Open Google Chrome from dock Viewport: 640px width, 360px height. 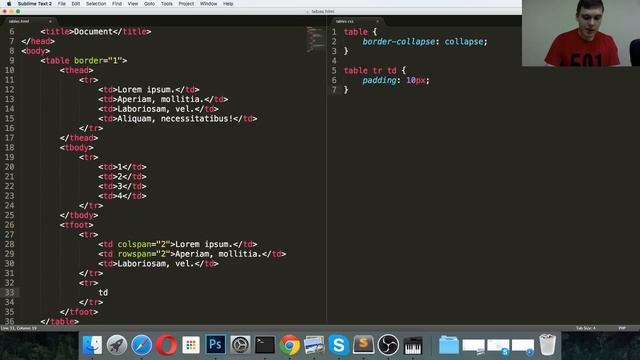pyautogui.click(x=290, y=345)
